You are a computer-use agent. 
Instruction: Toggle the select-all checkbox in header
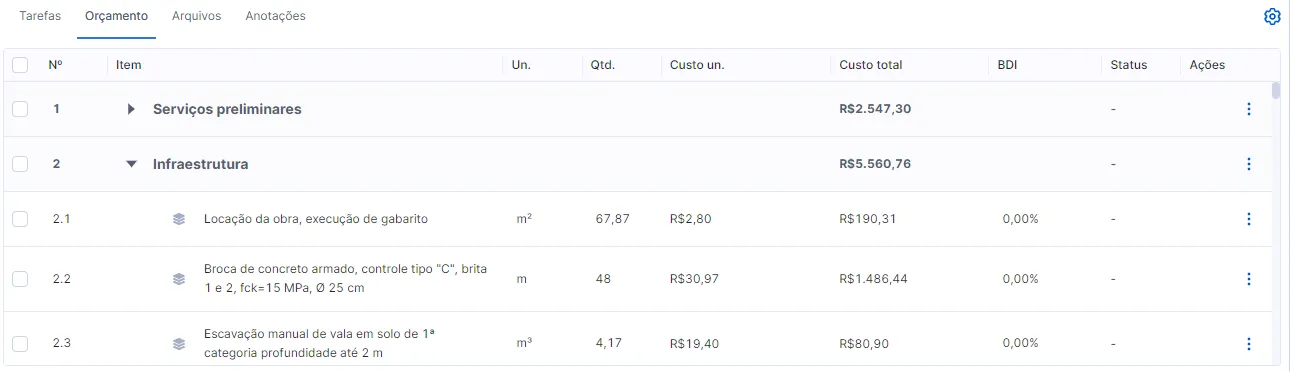tap(20, 65)
